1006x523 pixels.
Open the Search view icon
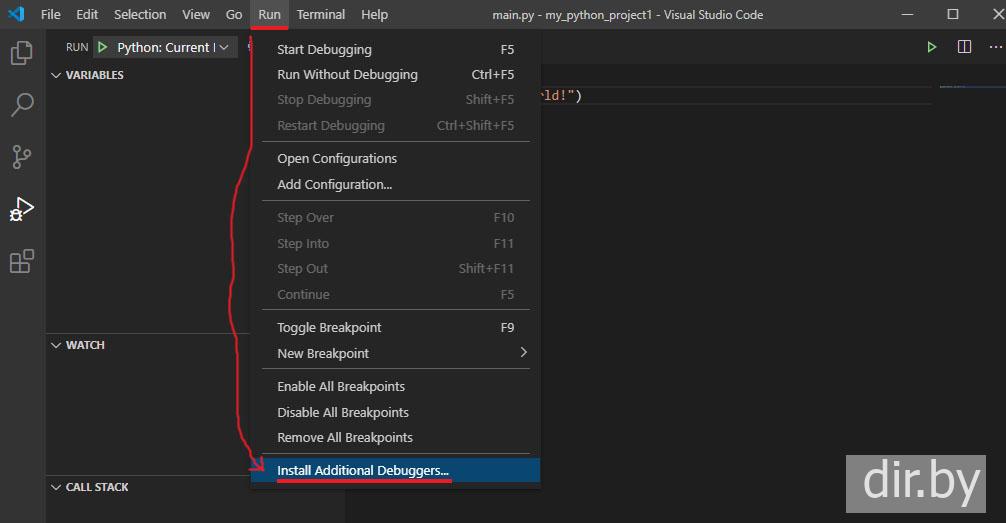(22, 105)
